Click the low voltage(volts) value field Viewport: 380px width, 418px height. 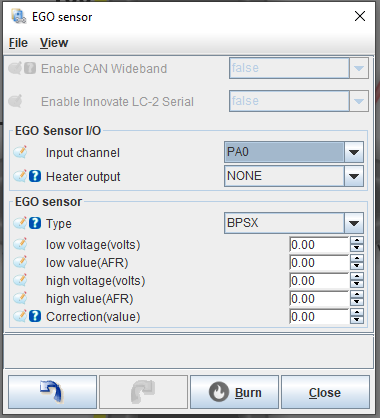(x=319, y=245)
